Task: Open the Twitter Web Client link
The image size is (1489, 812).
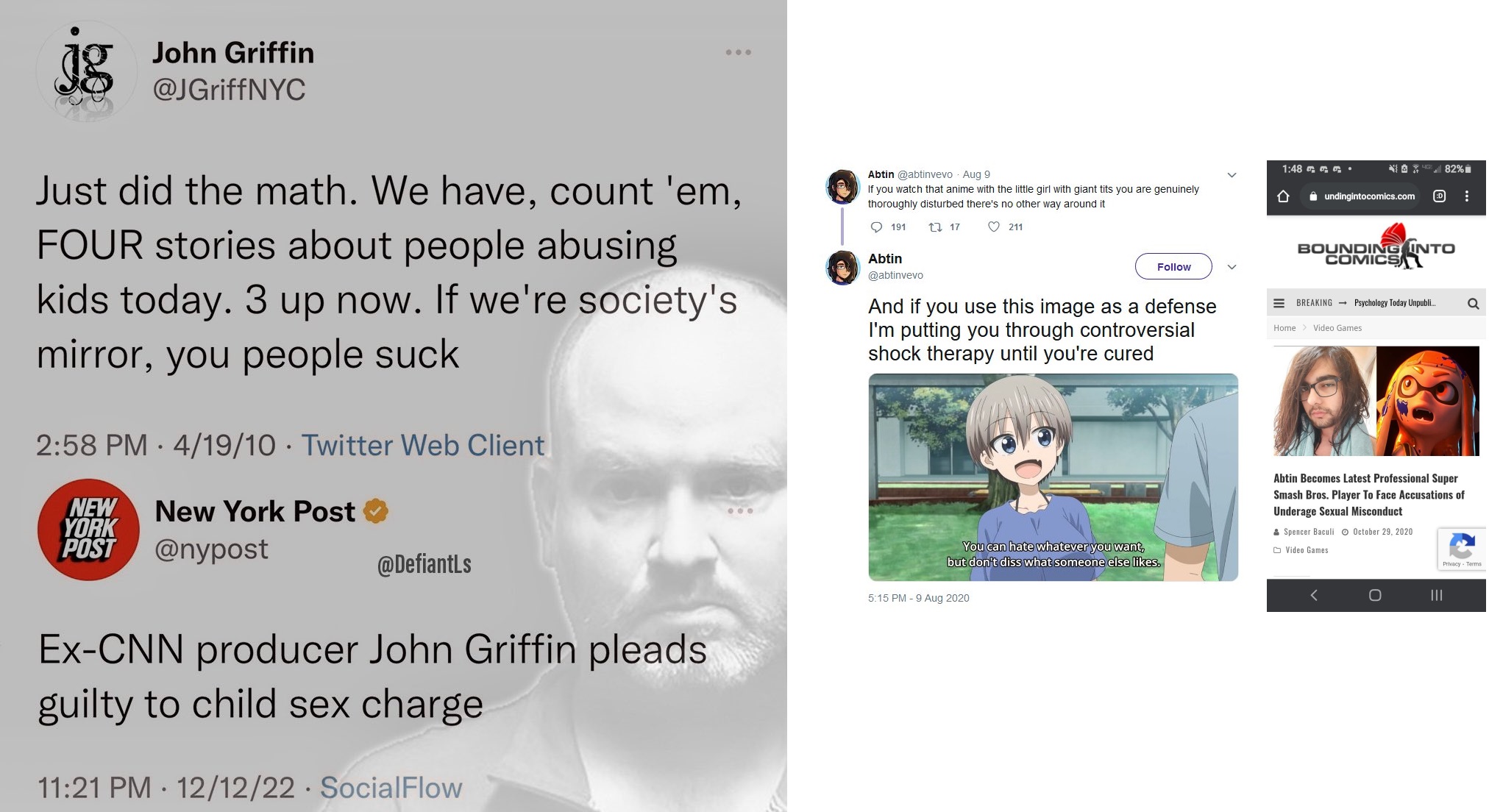Action: point(423,446)
